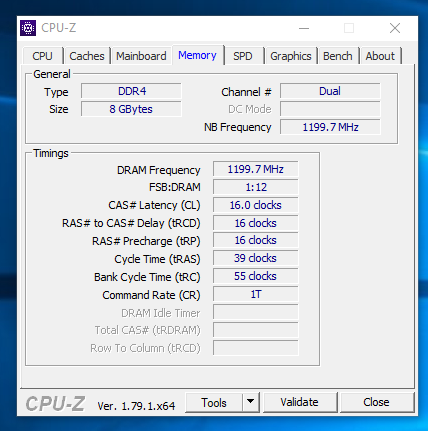
Task: Show the Graphics tab
Action: (x=291, y=56)
